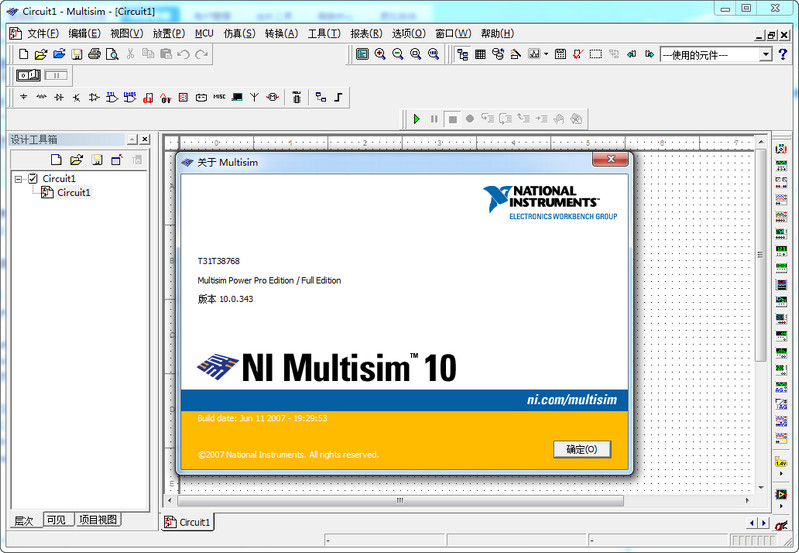Viewport: 799px width, 553px height.
Task: Place a Source component from toolbar
Action: click(23, 97)
